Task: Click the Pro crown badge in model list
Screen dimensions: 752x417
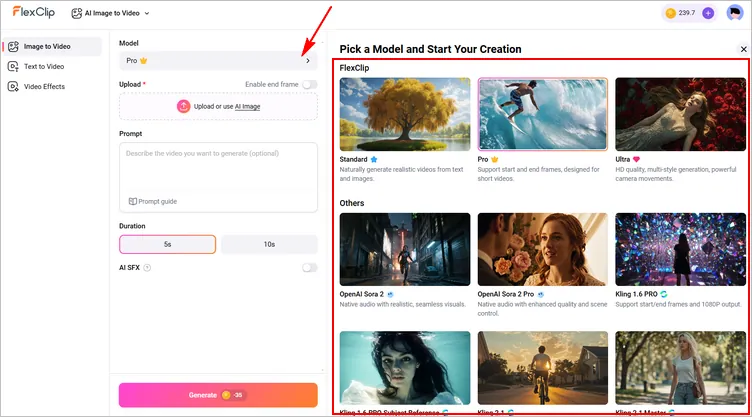Action: [x=494, y=159]
